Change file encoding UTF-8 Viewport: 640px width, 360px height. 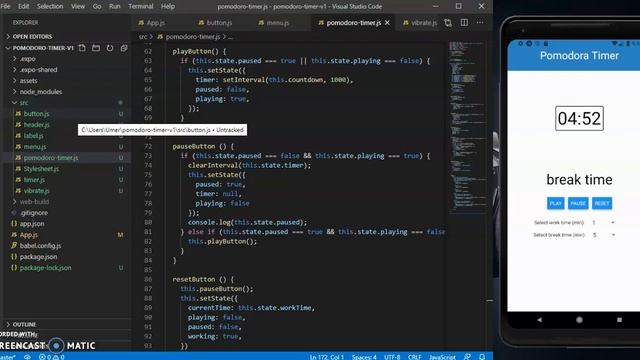point(392,357)
